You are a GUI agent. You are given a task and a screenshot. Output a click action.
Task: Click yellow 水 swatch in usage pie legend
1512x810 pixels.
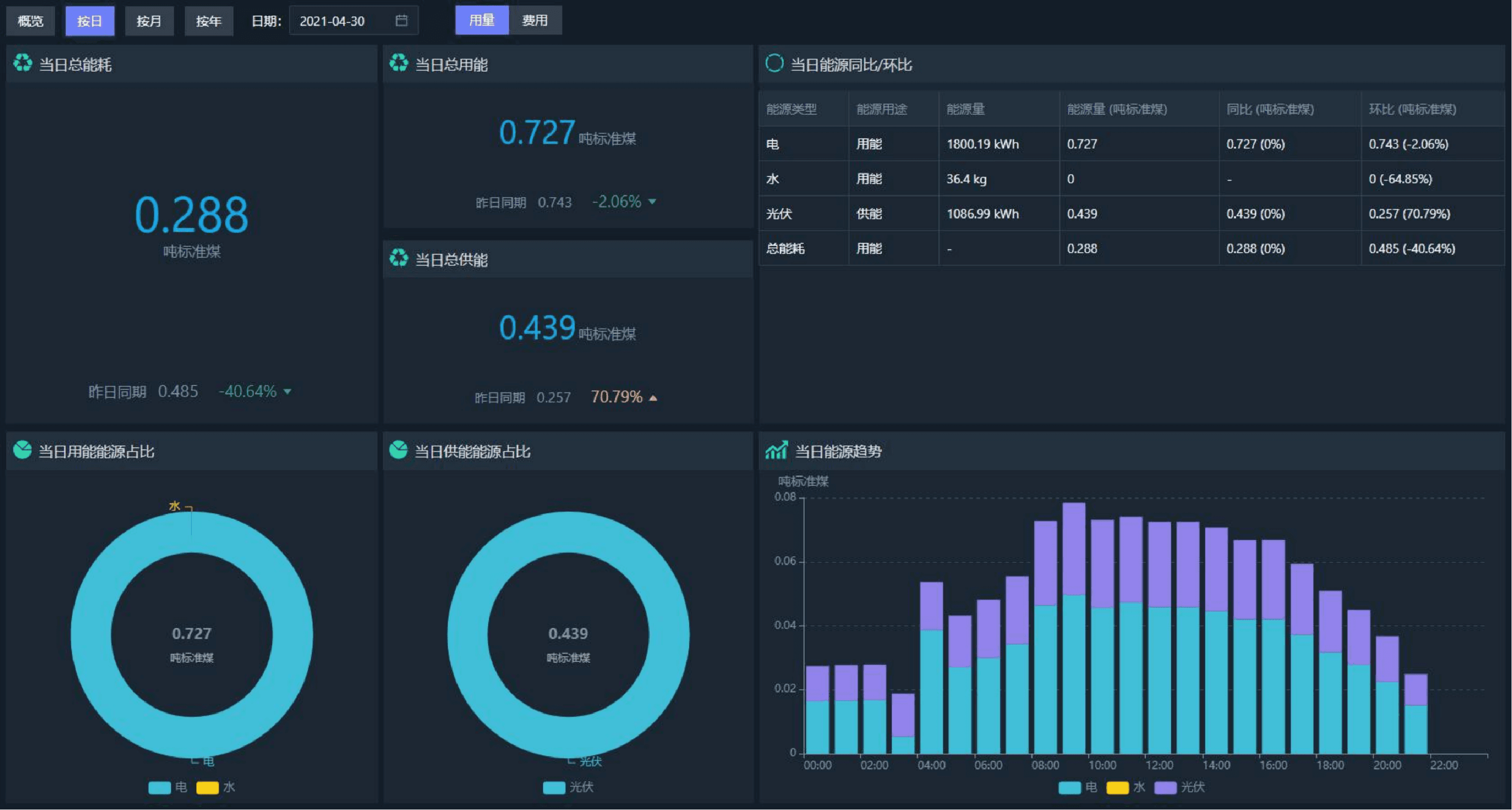[207, 788]
